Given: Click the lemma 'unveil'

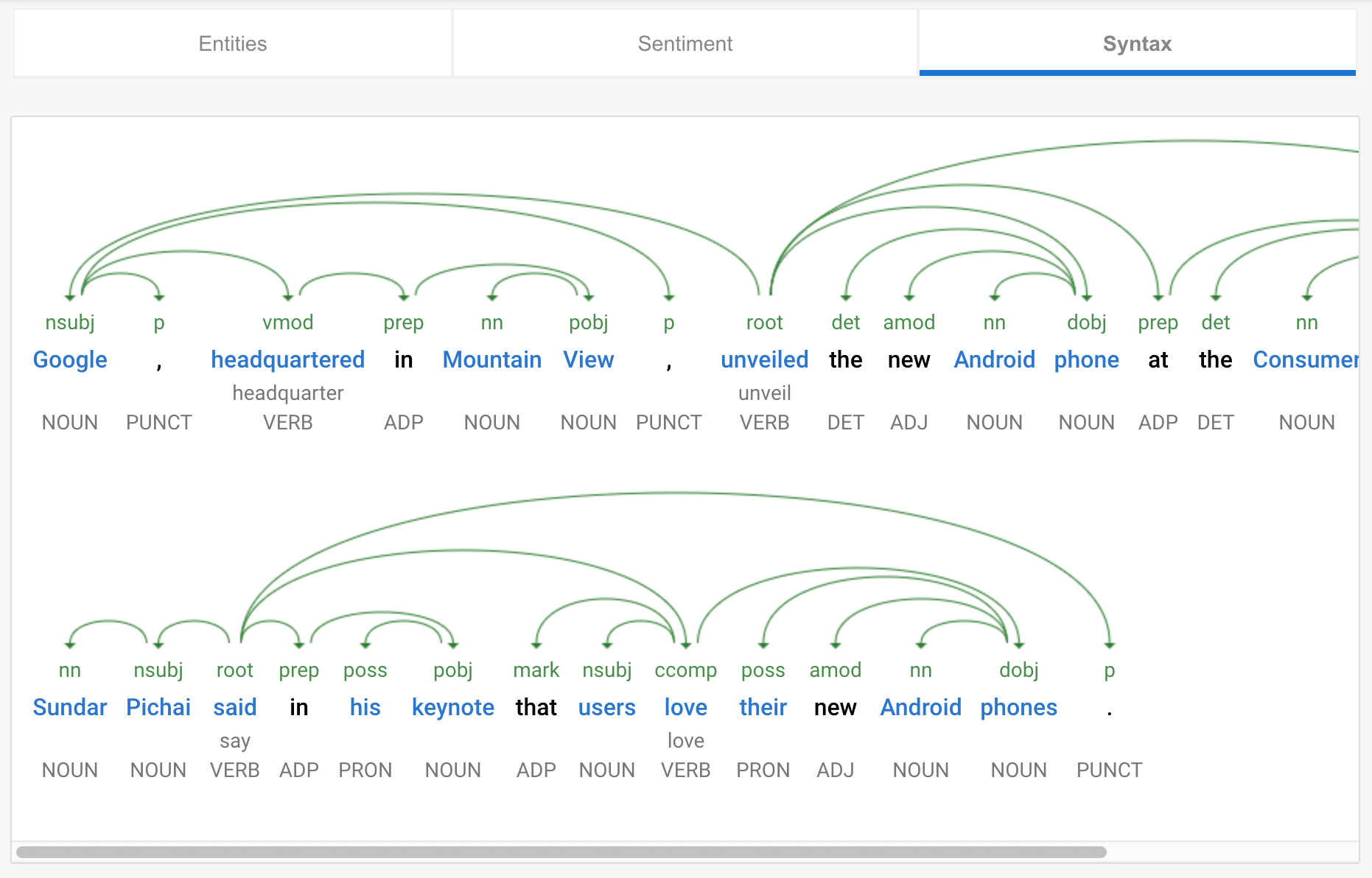Looking at the screenshot, I should pos(764,393).
